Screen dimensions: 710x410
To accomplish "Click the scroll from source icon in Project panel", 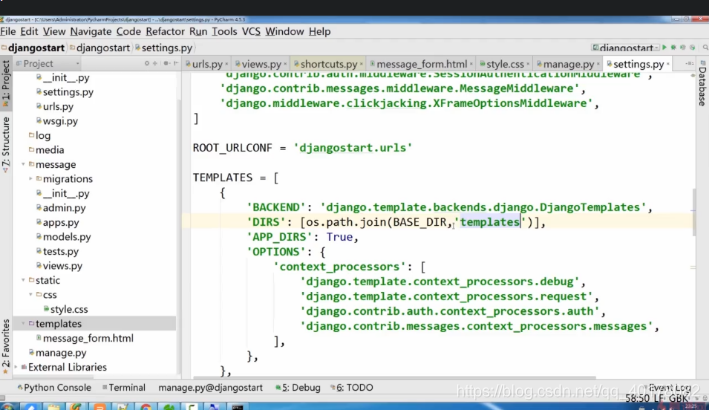I will point(147,63).
